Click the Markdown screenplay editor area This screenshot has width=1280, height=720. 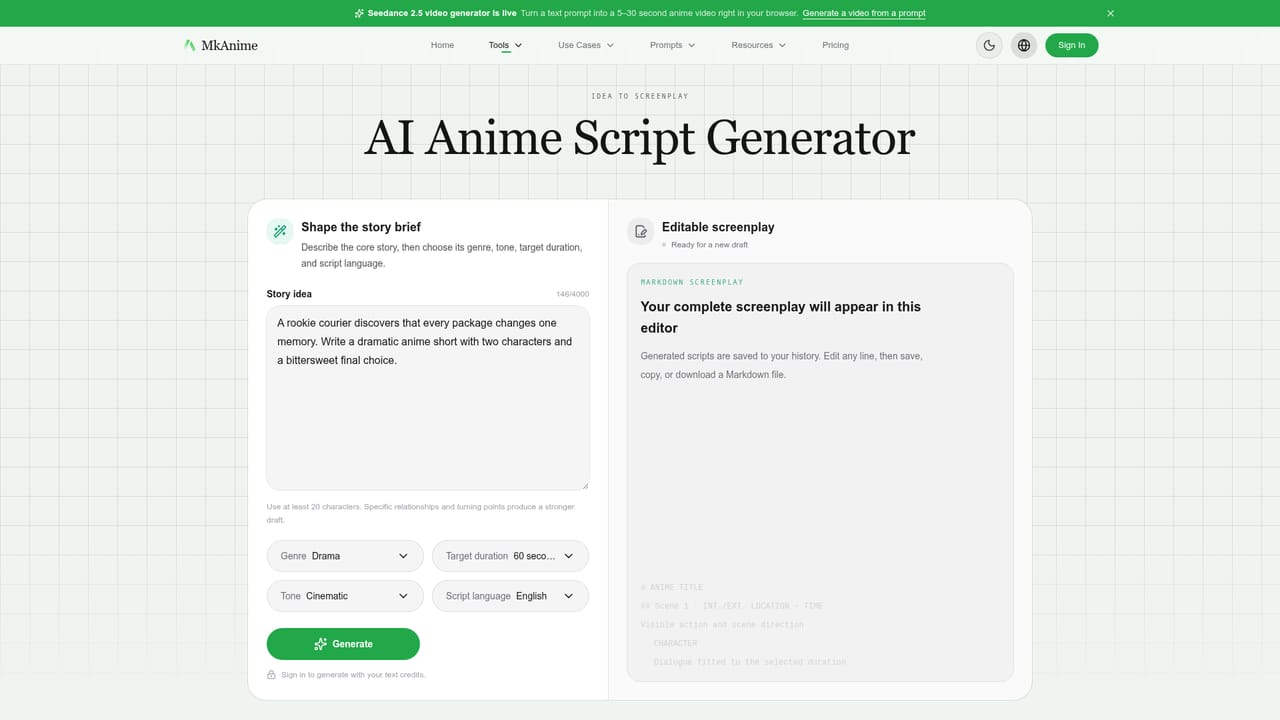point(820,472)
